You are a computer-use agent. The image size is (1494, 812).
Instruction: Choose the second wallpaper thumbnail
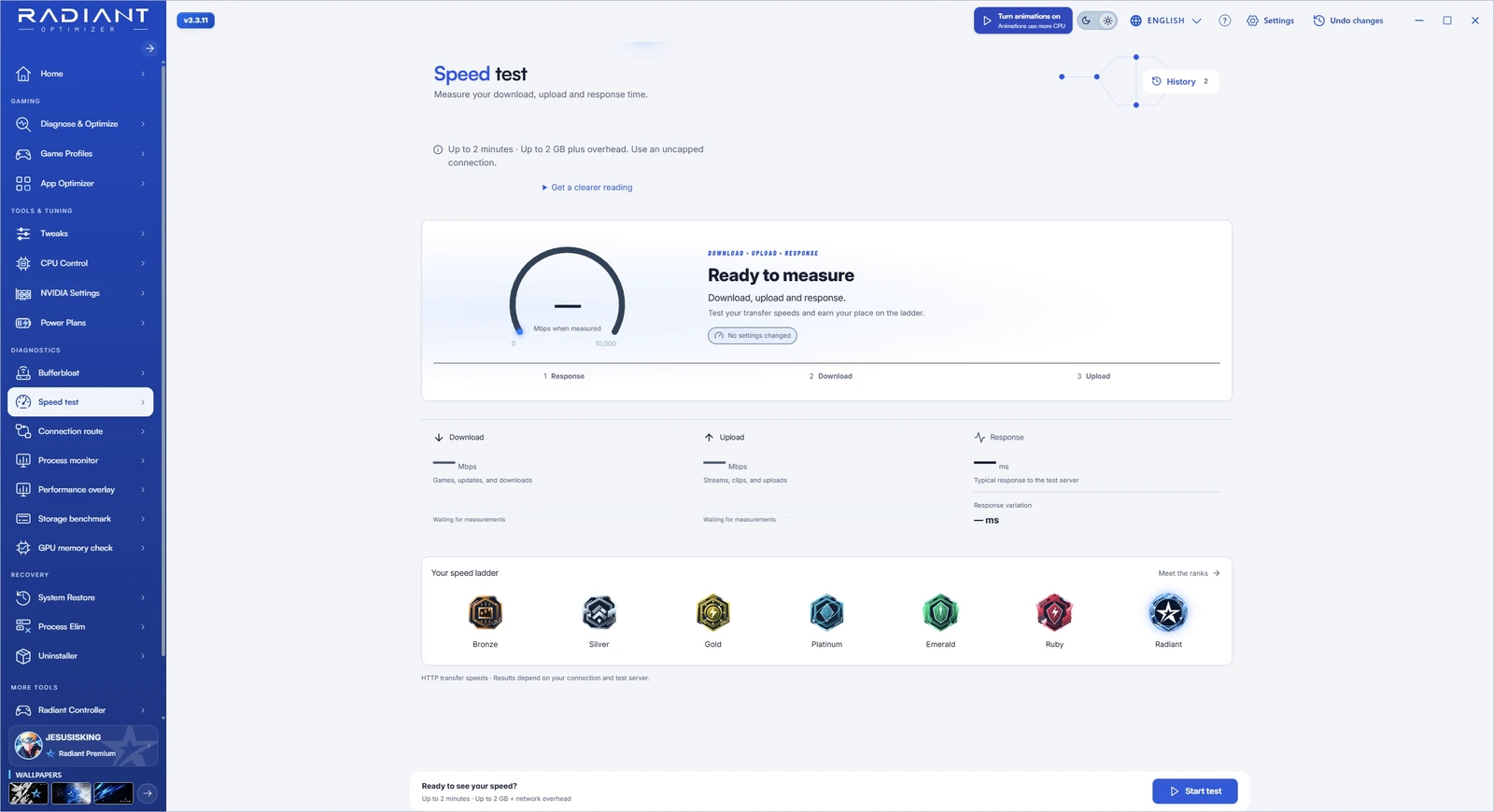click(x=71, y=793)
